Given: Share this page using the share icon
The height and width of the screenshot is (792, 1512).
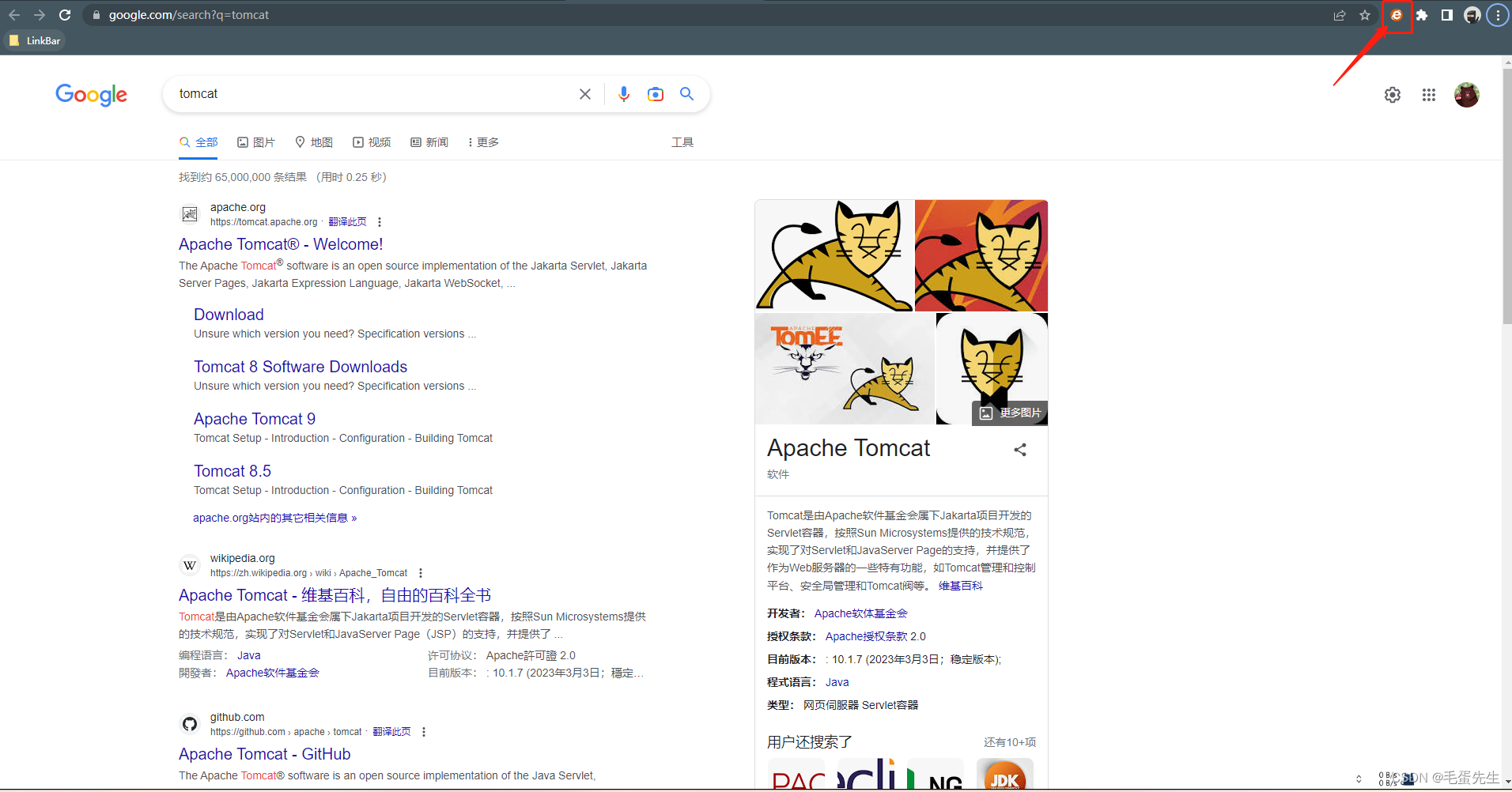Looking at the screenshot, I should click(1340, 15).
